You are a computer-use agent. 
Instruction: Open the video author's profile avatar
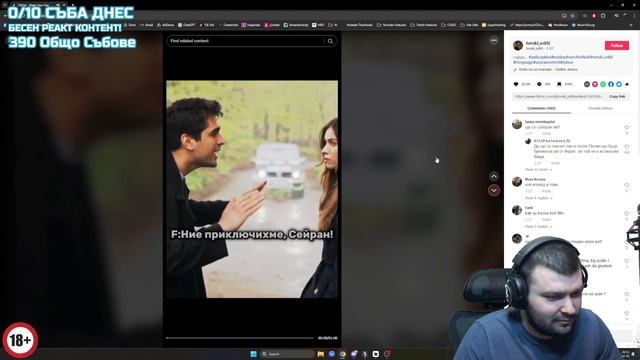pyautogui.click(x=518, y=45)
